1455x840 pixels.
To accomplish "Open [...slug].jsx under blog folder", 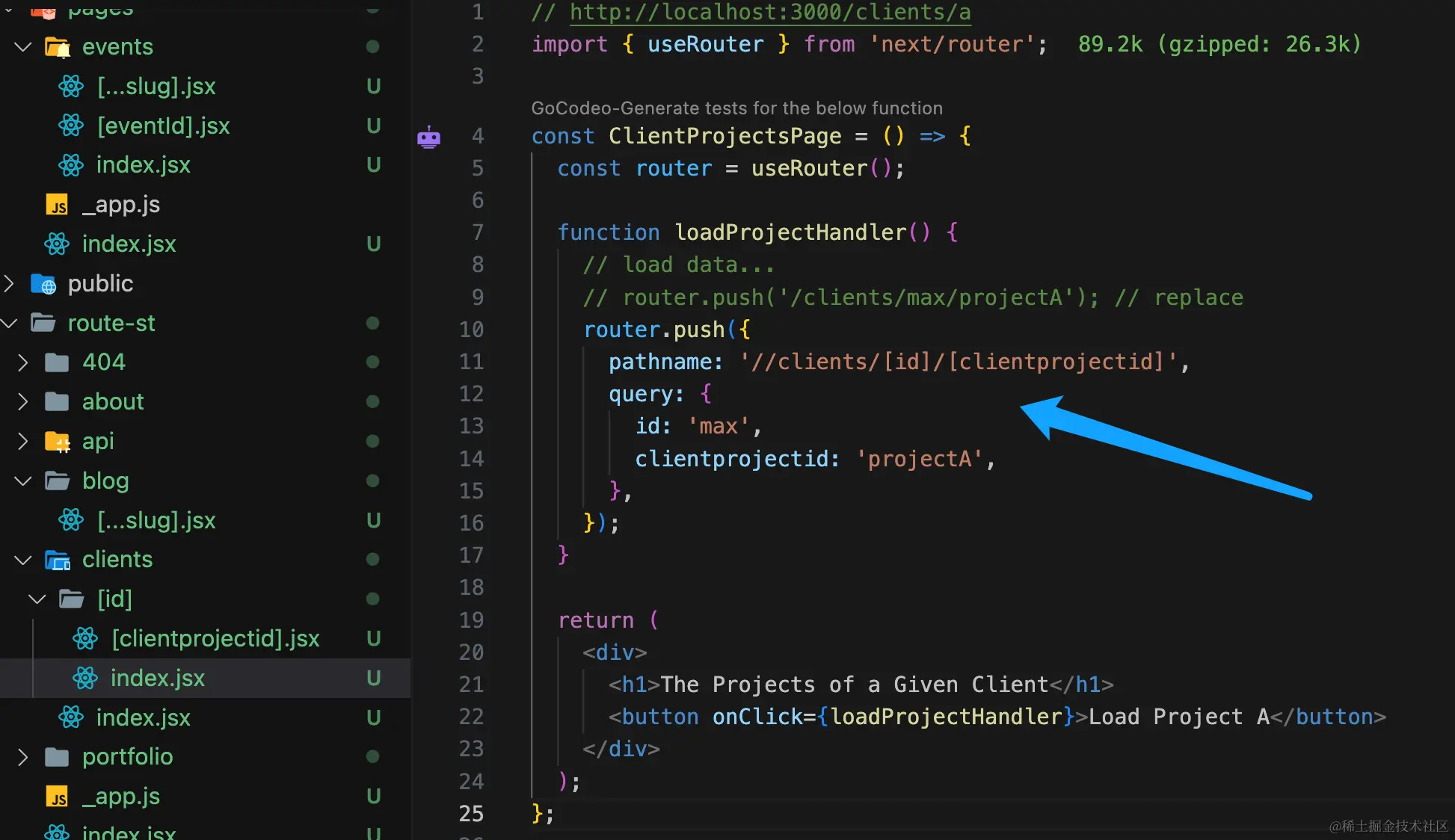I will click(156, 520).
